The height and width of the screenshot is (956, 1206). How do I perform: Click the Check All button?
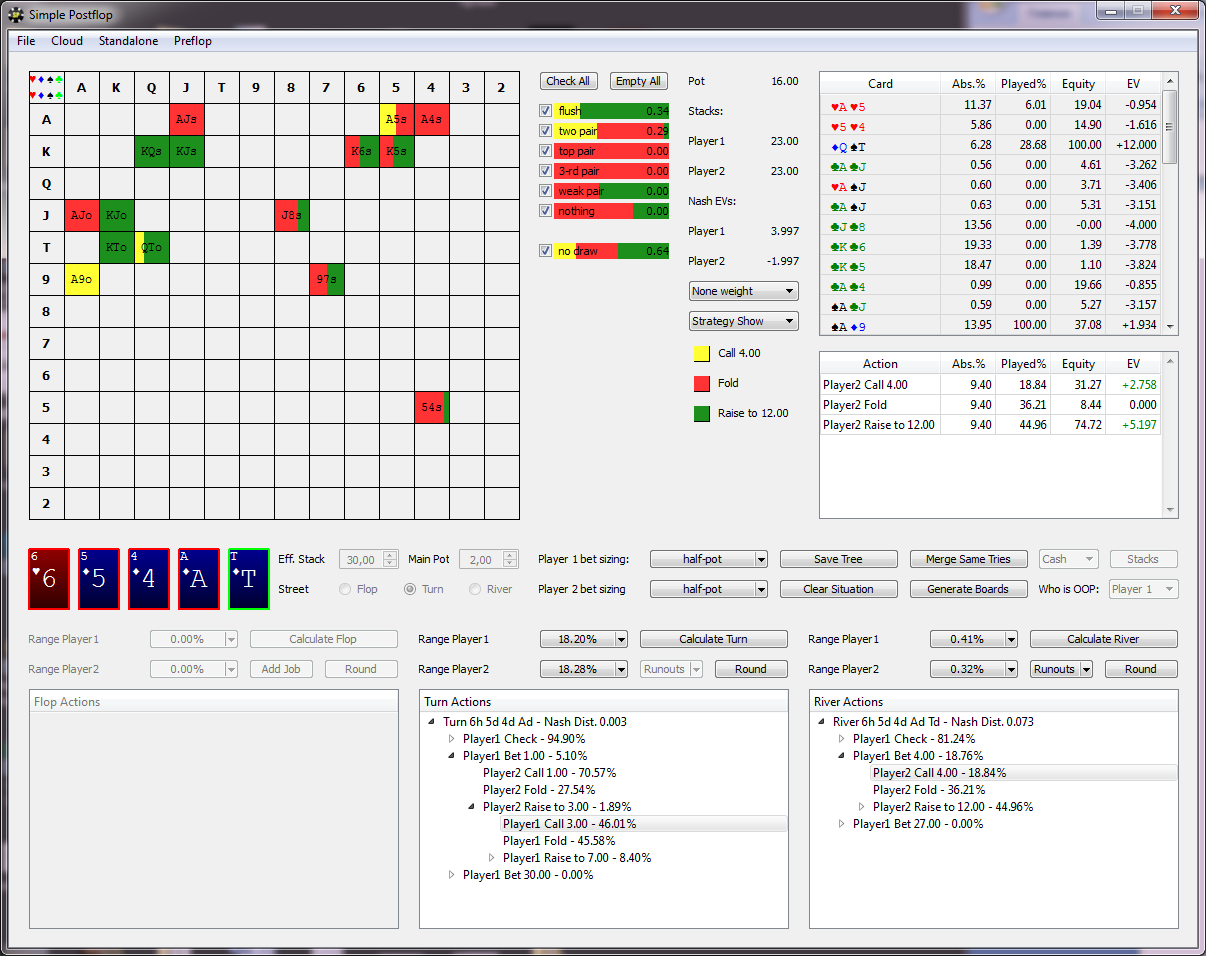point(568,81)
